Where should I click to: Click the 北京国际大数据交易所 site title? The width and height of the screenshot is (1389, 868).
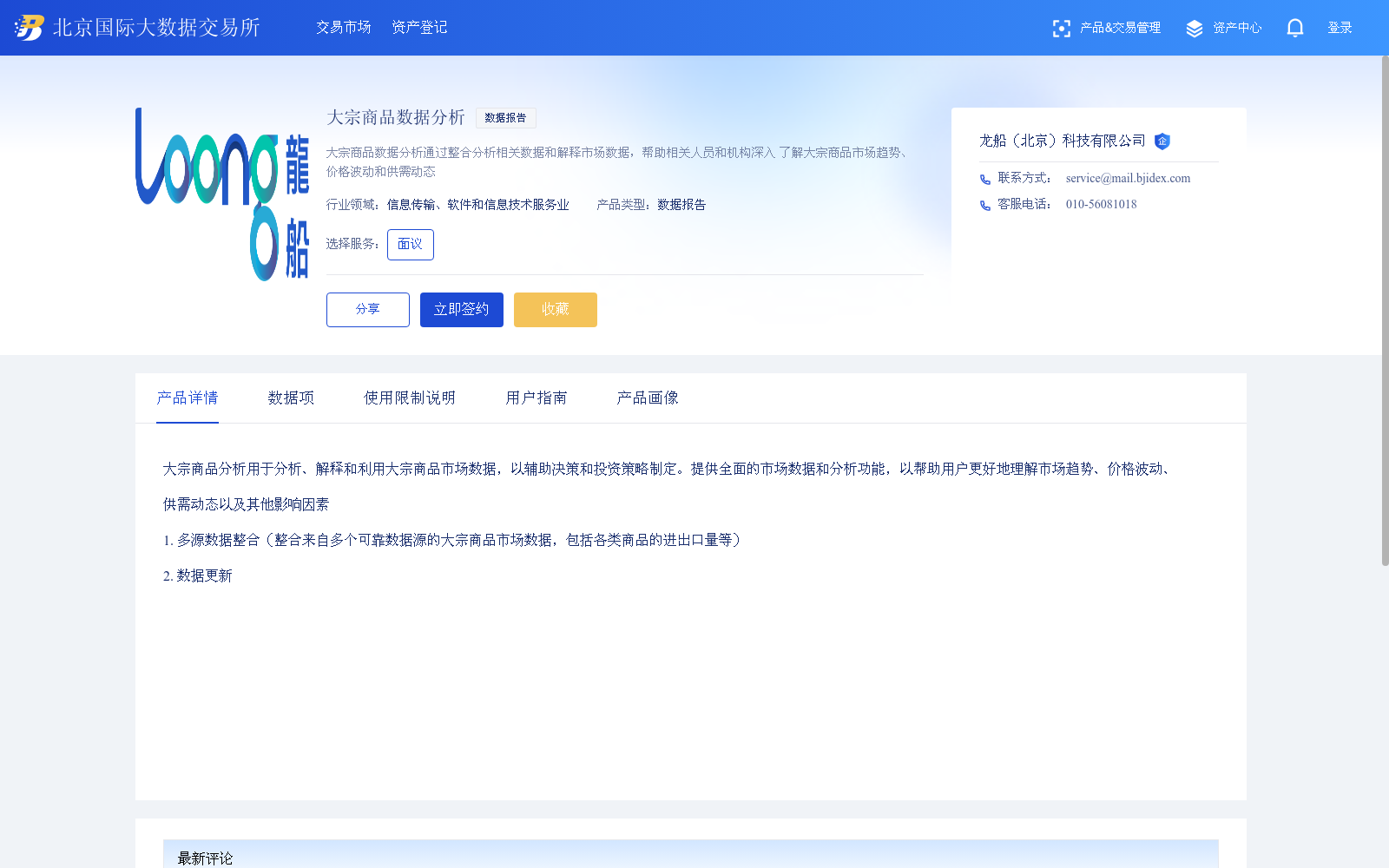[156, 28]
